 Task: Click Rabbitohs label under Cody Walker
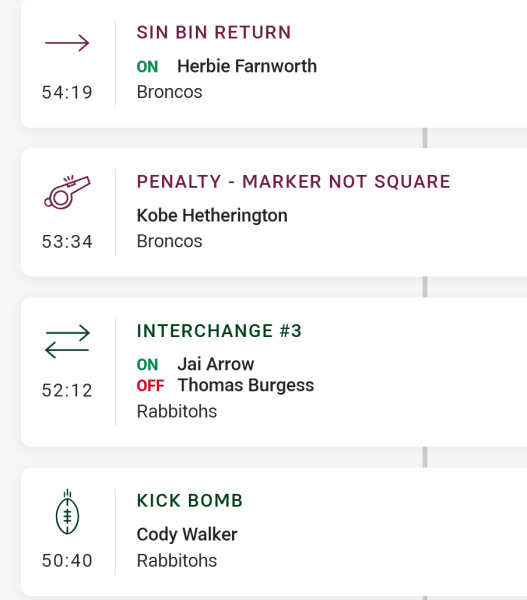coord(177,561)
